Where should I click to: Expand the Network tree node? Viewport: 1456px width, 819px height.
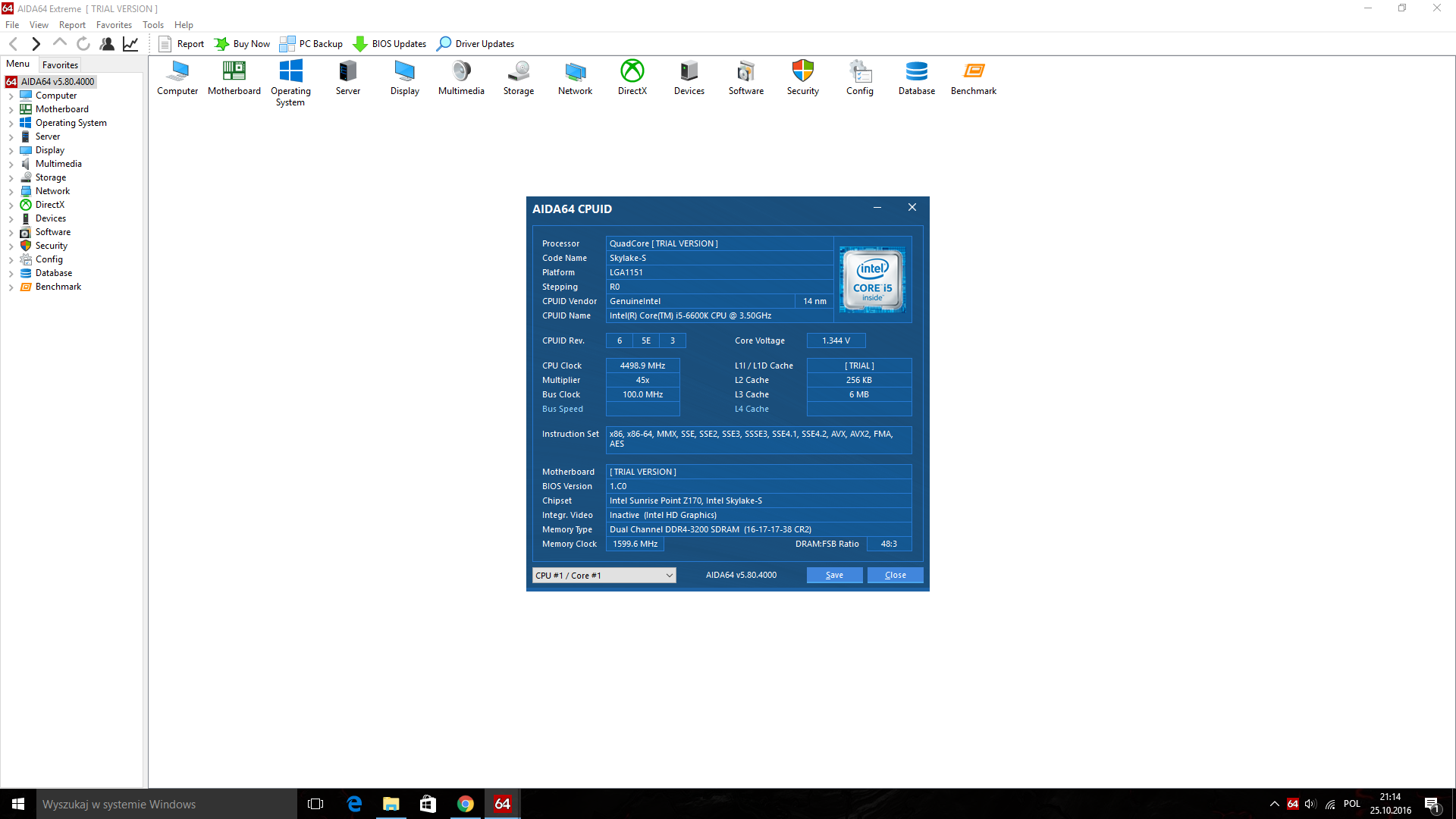(11, 192)
